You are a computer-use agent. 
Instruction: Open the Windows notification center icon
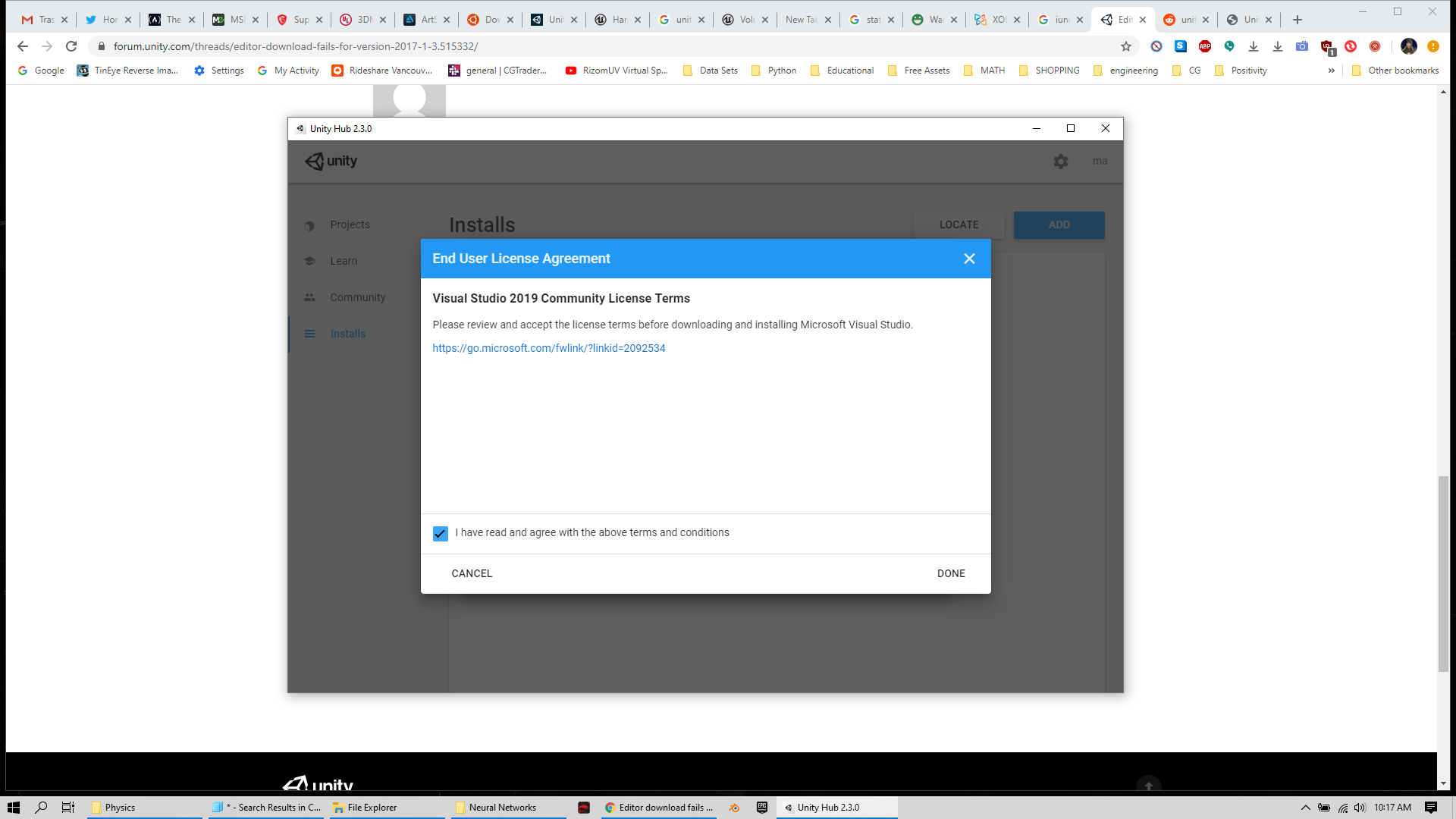tap(1430, 808)
